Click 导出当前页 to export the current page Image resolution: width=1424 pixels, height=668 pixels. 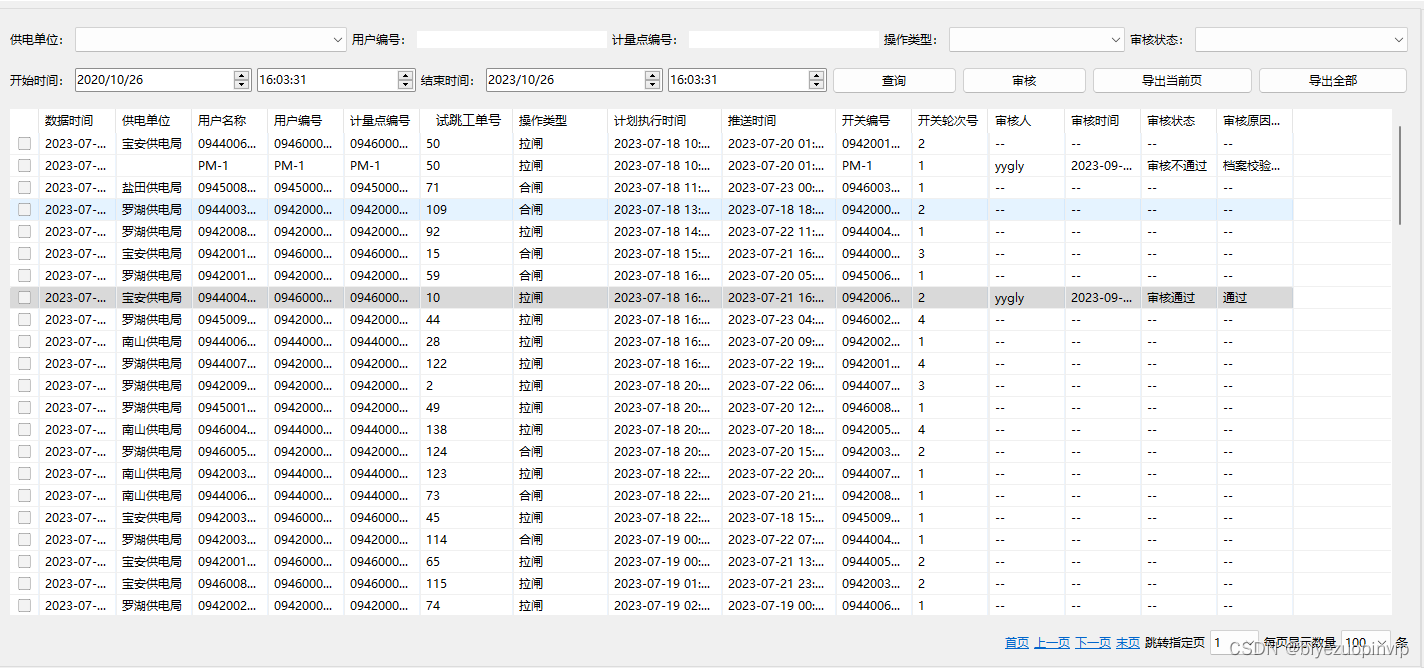point(1172,80)
